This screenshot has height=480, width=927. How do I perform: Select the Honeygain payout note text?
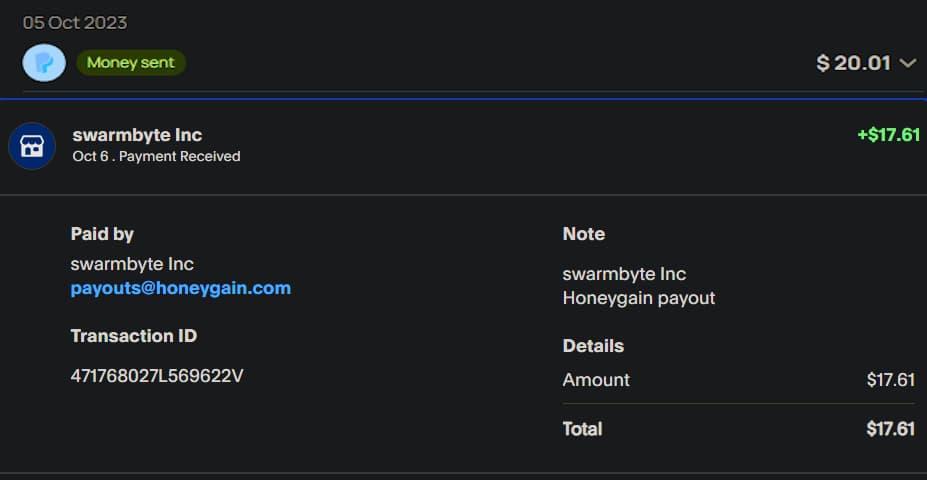(639, 298)
